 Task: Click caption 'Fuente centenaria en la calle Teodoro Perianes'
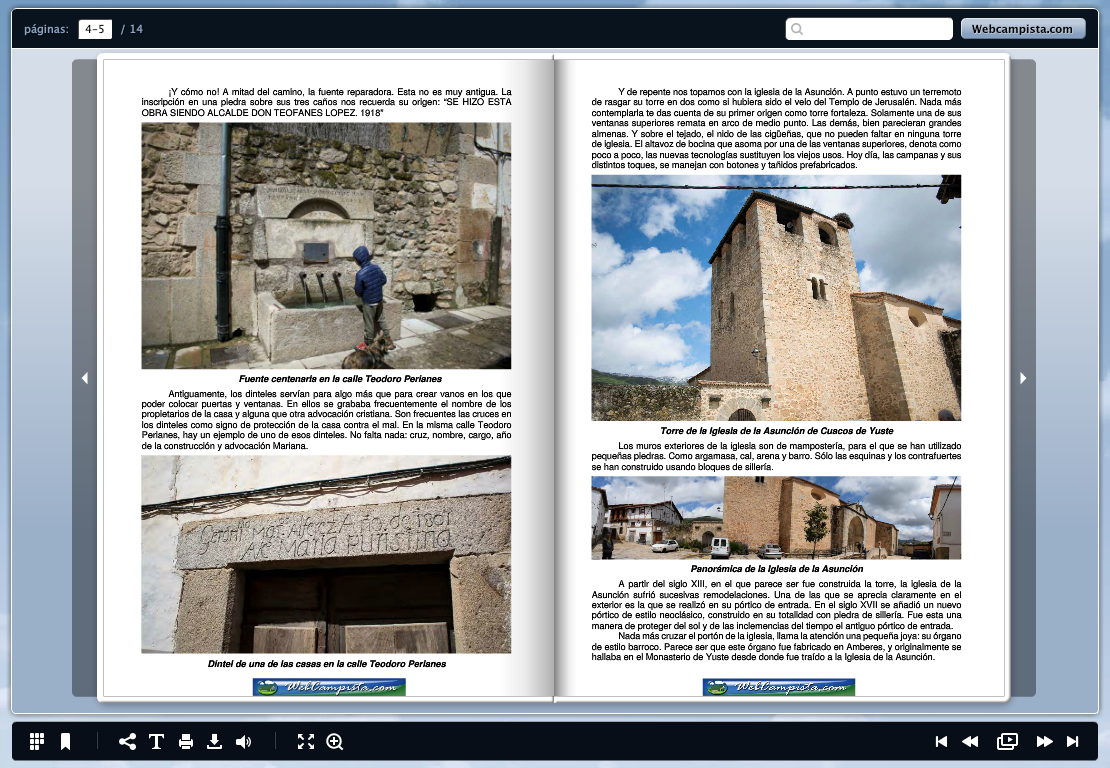[341, 379]
